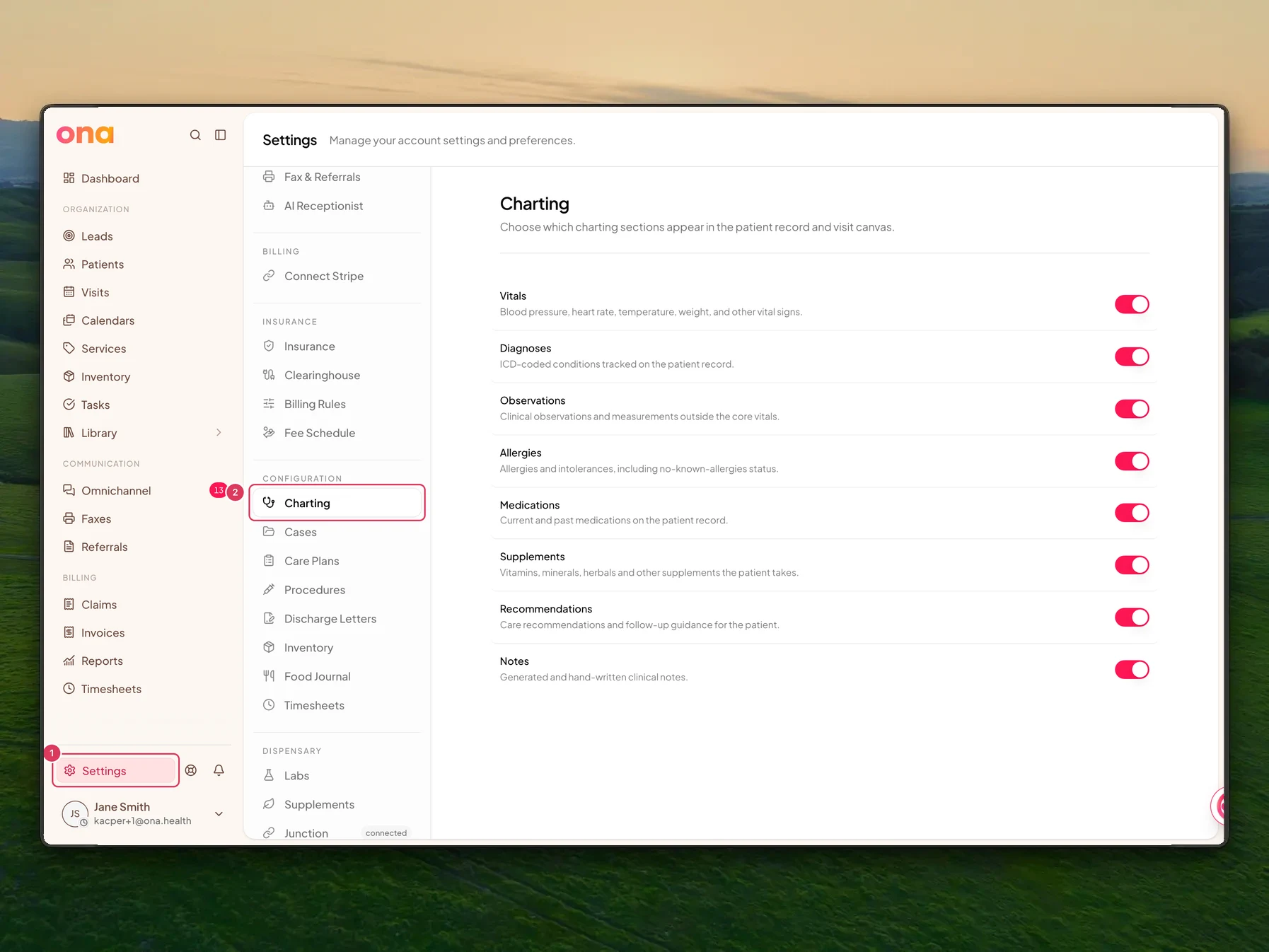Click the Visits calendar icon
The image size is (1269, 952).
click(x=69, y=292)
